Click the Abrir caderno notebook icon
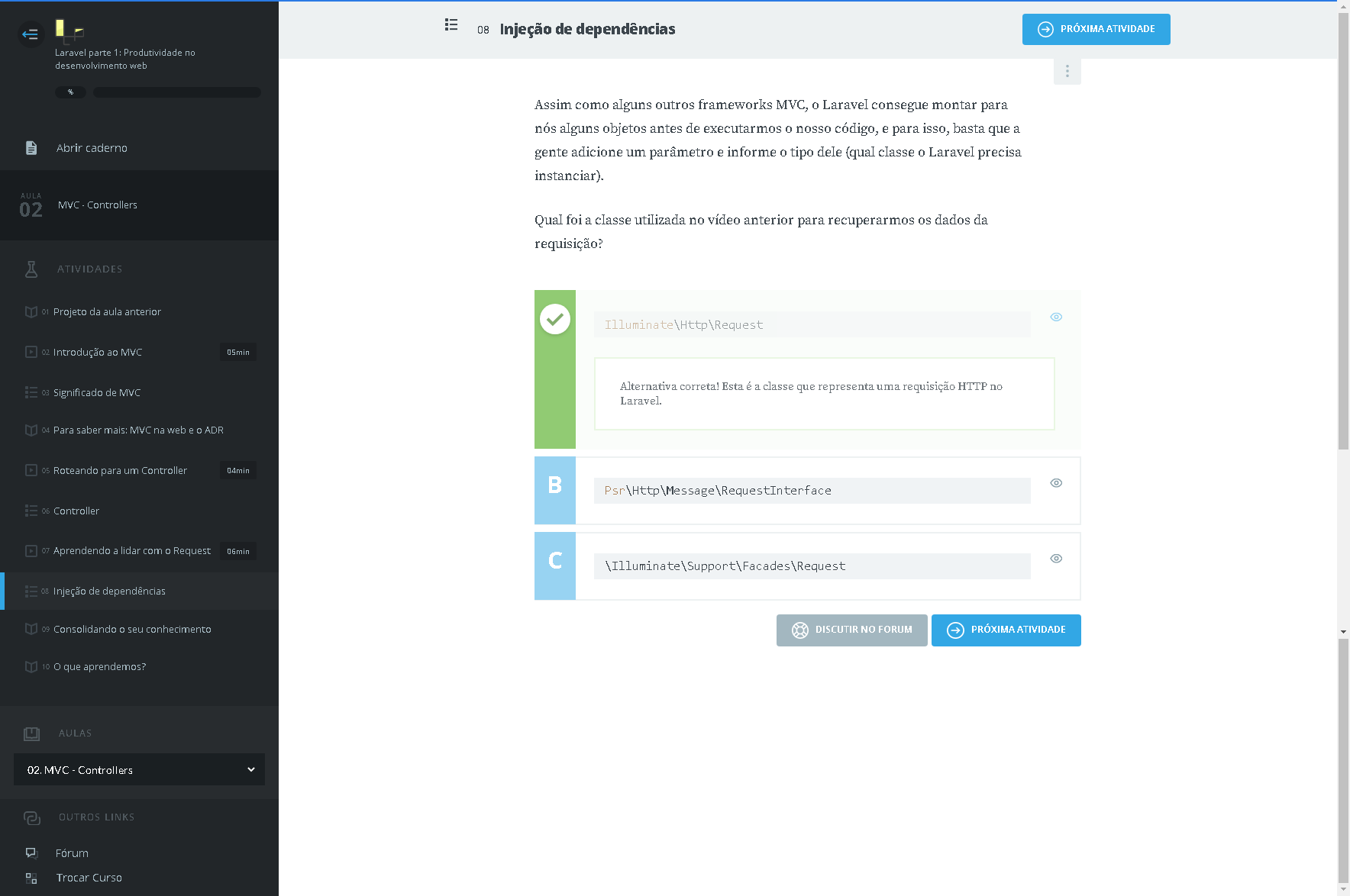This screenshot has height=896, width=1350. (31, 148)
